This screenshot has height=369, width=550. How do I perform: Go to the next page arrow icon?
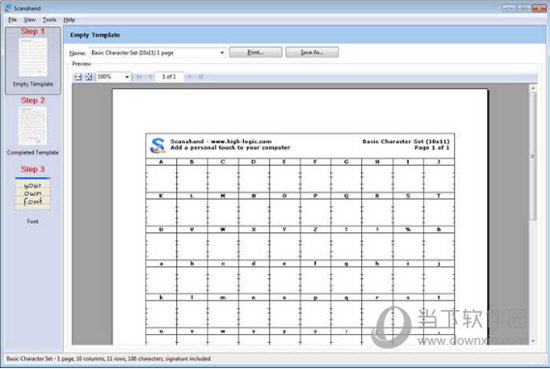[189, 77]
